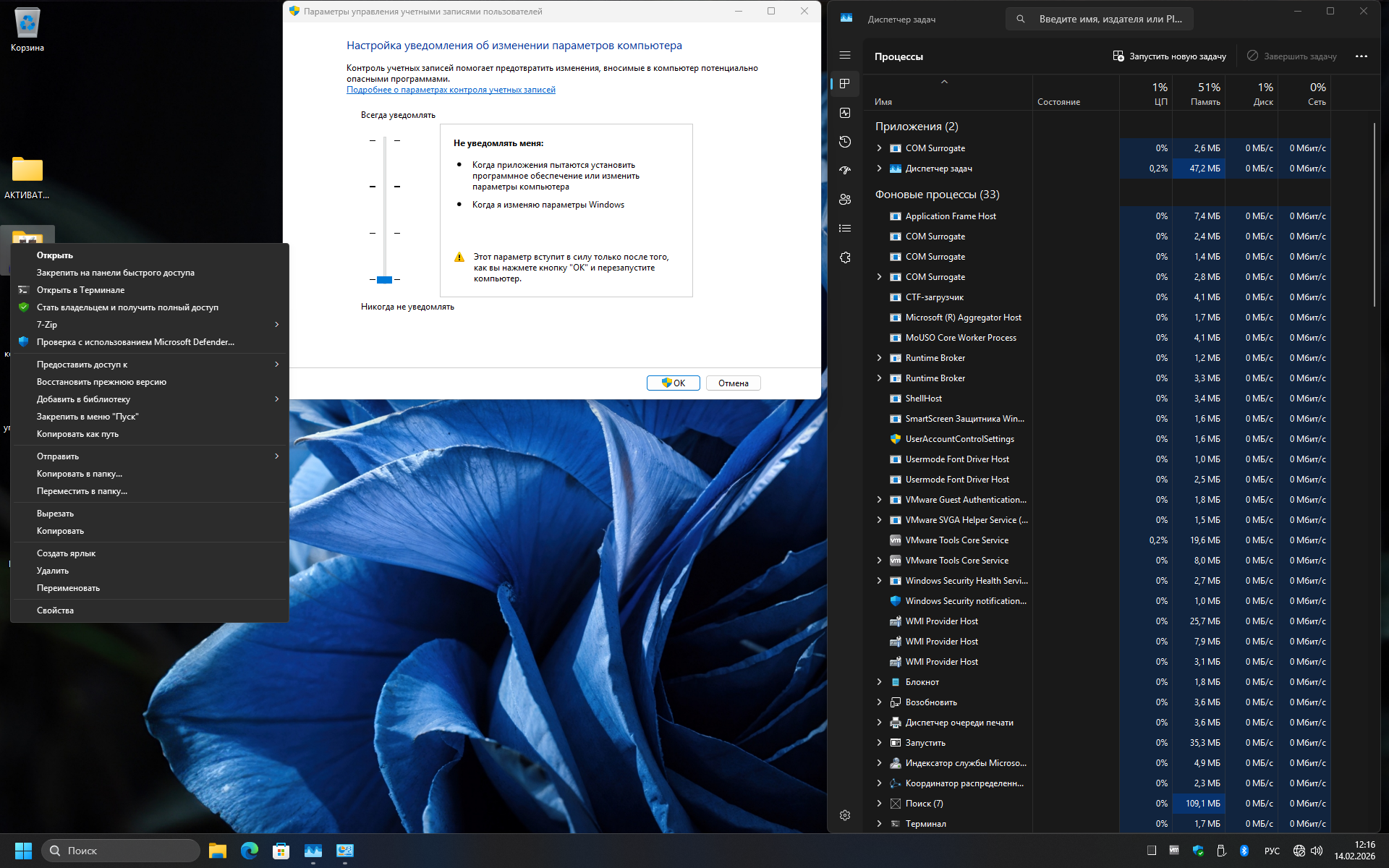Screen dimensions: 1389x868
Task: Open Services page puzzle icon
Action: coord(845,258)
